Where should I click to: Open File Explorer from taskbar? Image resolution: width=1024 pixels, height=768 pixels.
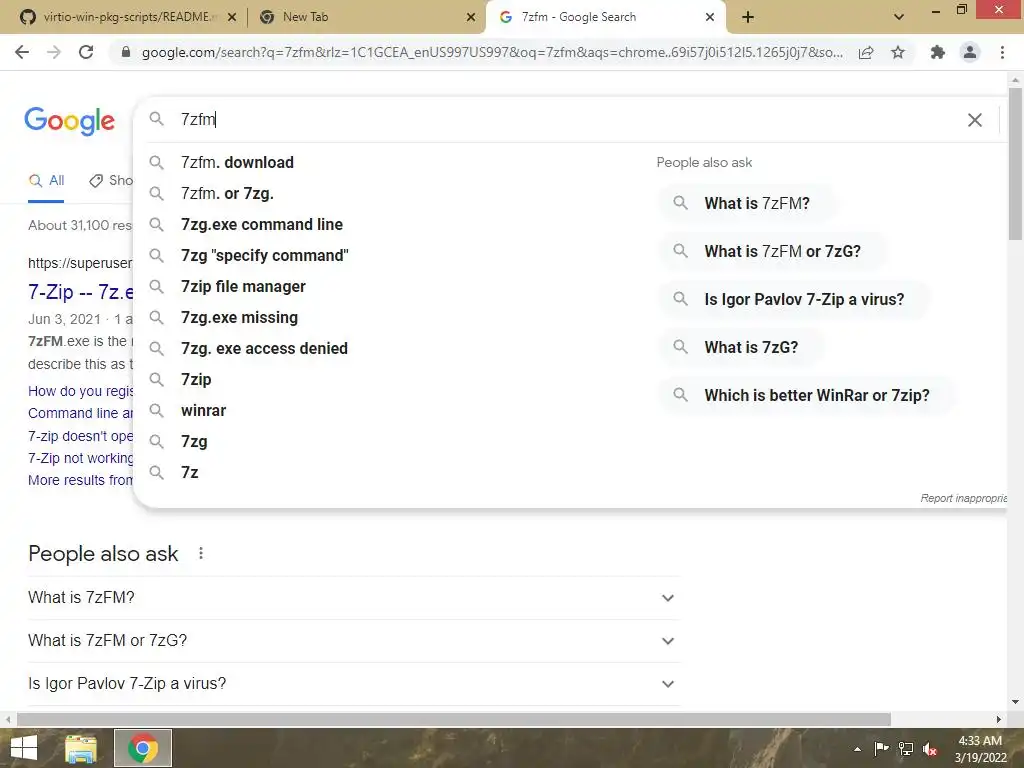pyautogui.click(x=81, y=748)
